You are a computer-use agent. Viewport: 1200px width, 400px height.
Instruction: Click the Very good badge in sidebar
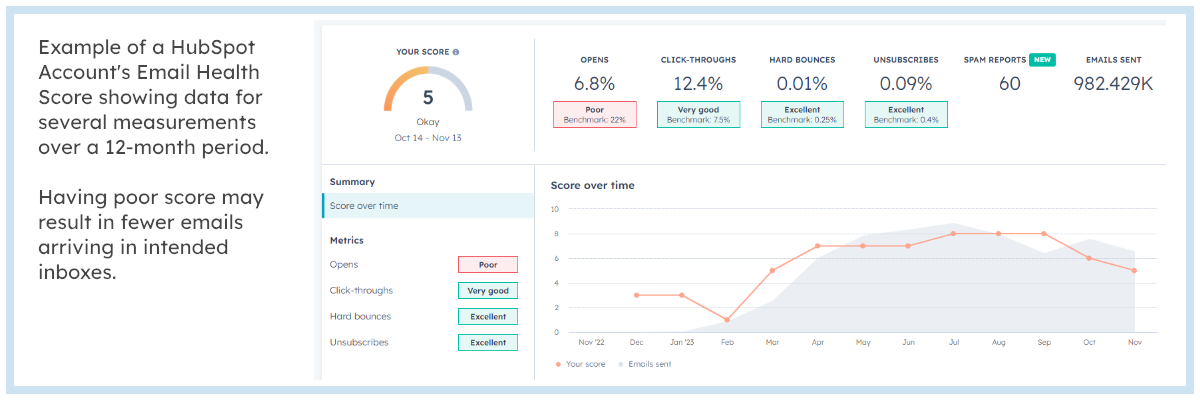pyautogui.click(x=488, y=291)
